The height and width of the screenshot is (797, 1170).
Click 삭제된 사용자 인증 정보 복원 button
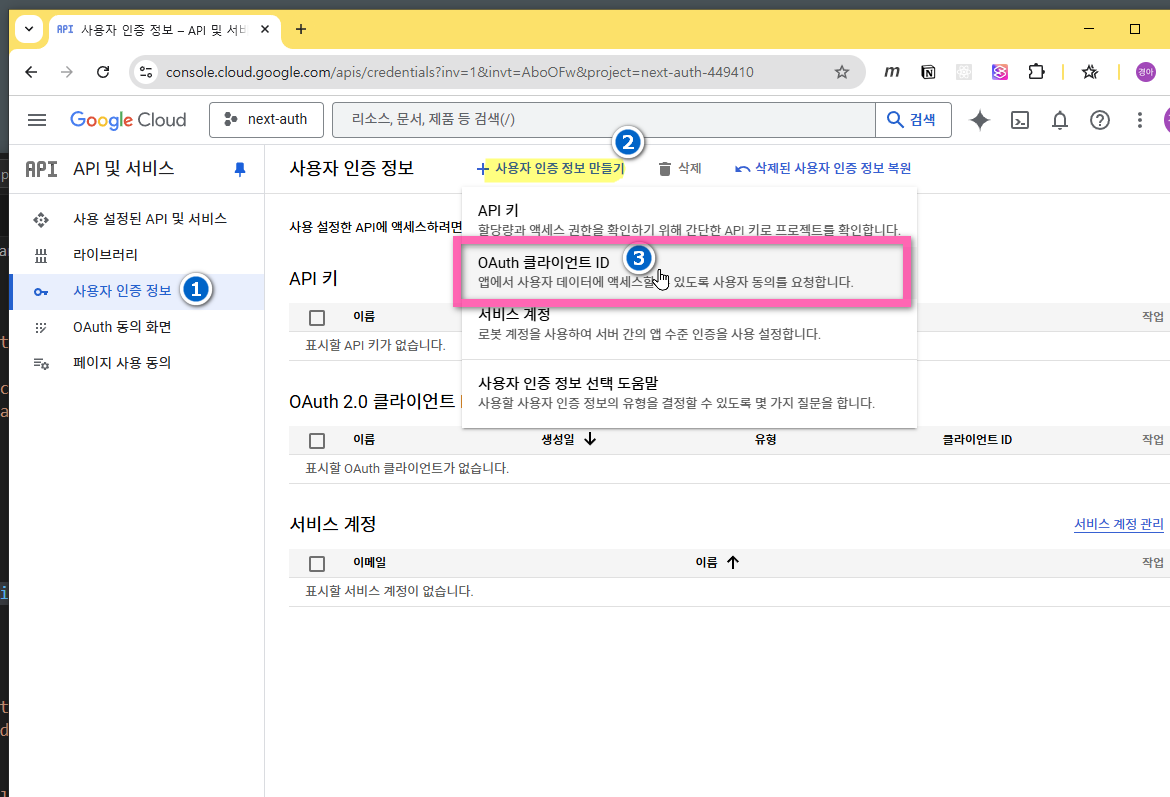pyautogui.click(x=822, y=169)
